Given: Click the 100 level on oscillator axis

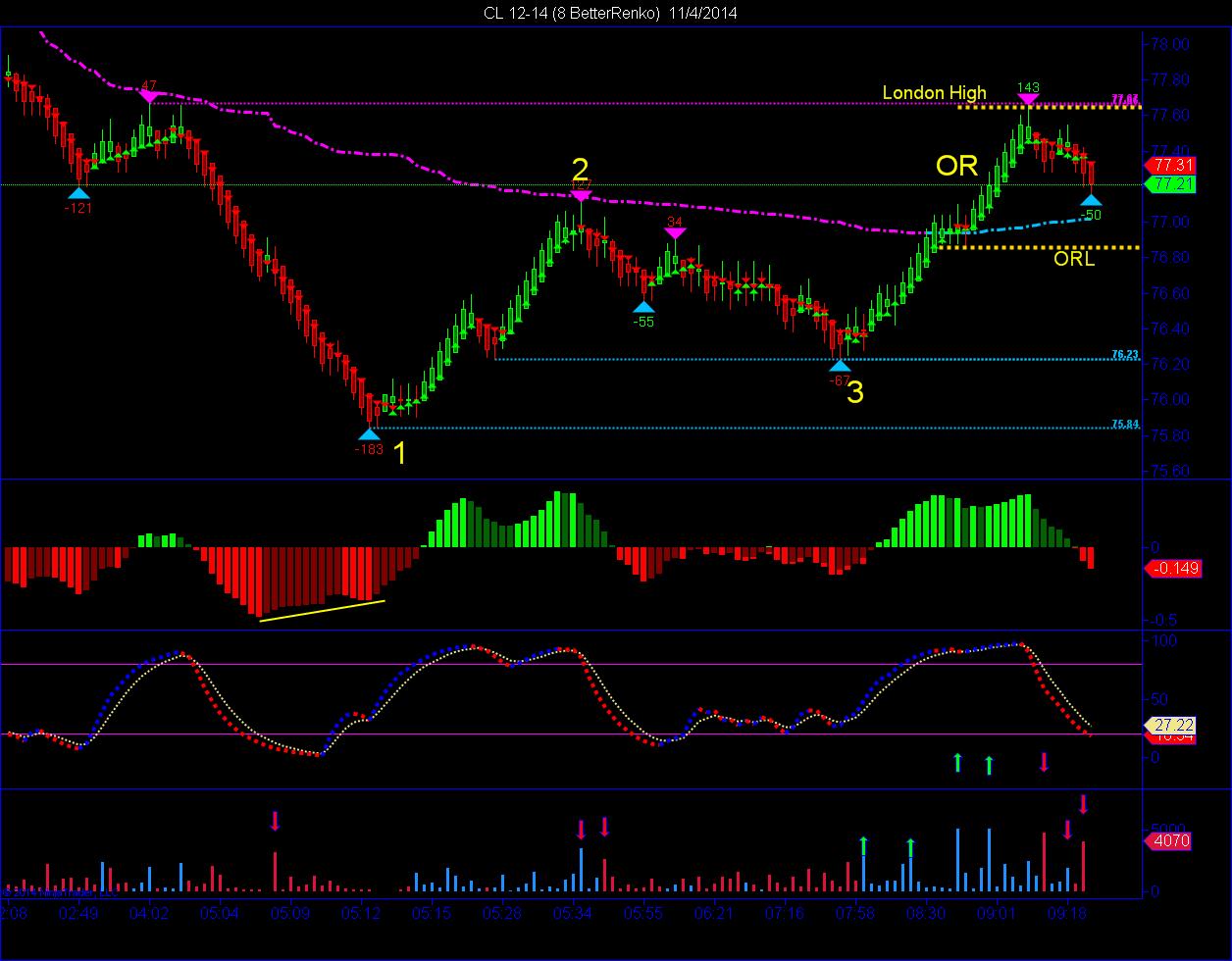Looking at the screenshot, I should coord(1164,640).
